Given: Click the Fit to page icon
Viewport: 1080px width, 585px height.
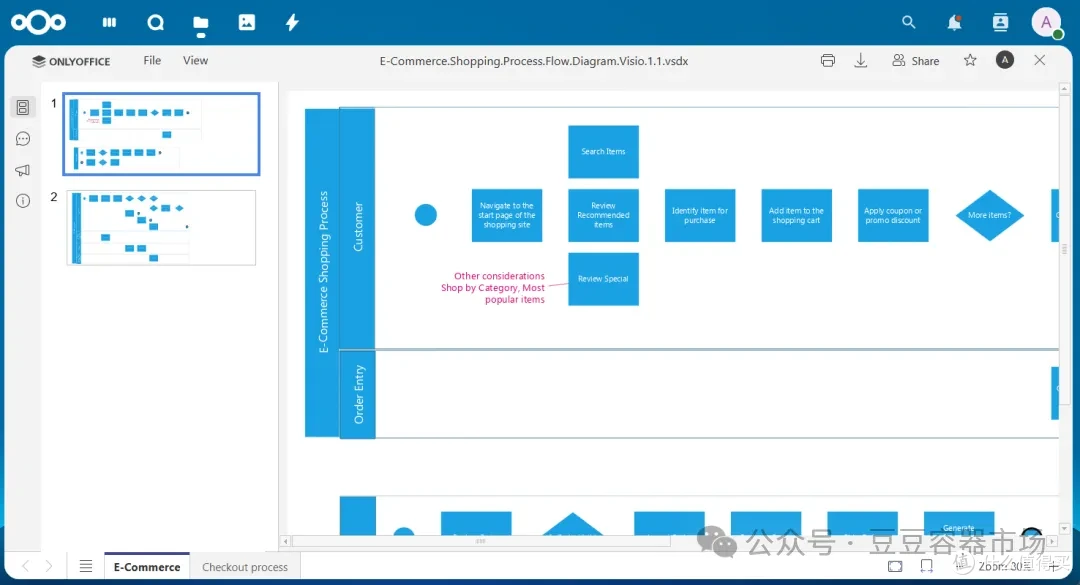Looking at the screenshot, I should (x=895, y=566).
